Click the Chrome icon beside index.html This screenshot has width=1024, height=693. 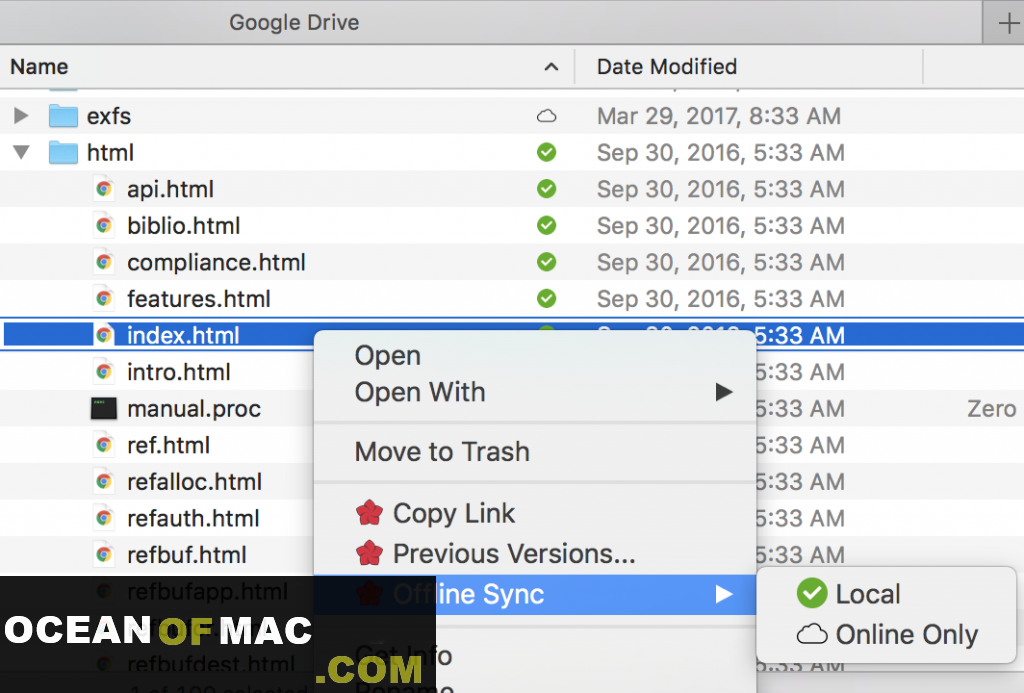tap(103, 336)
